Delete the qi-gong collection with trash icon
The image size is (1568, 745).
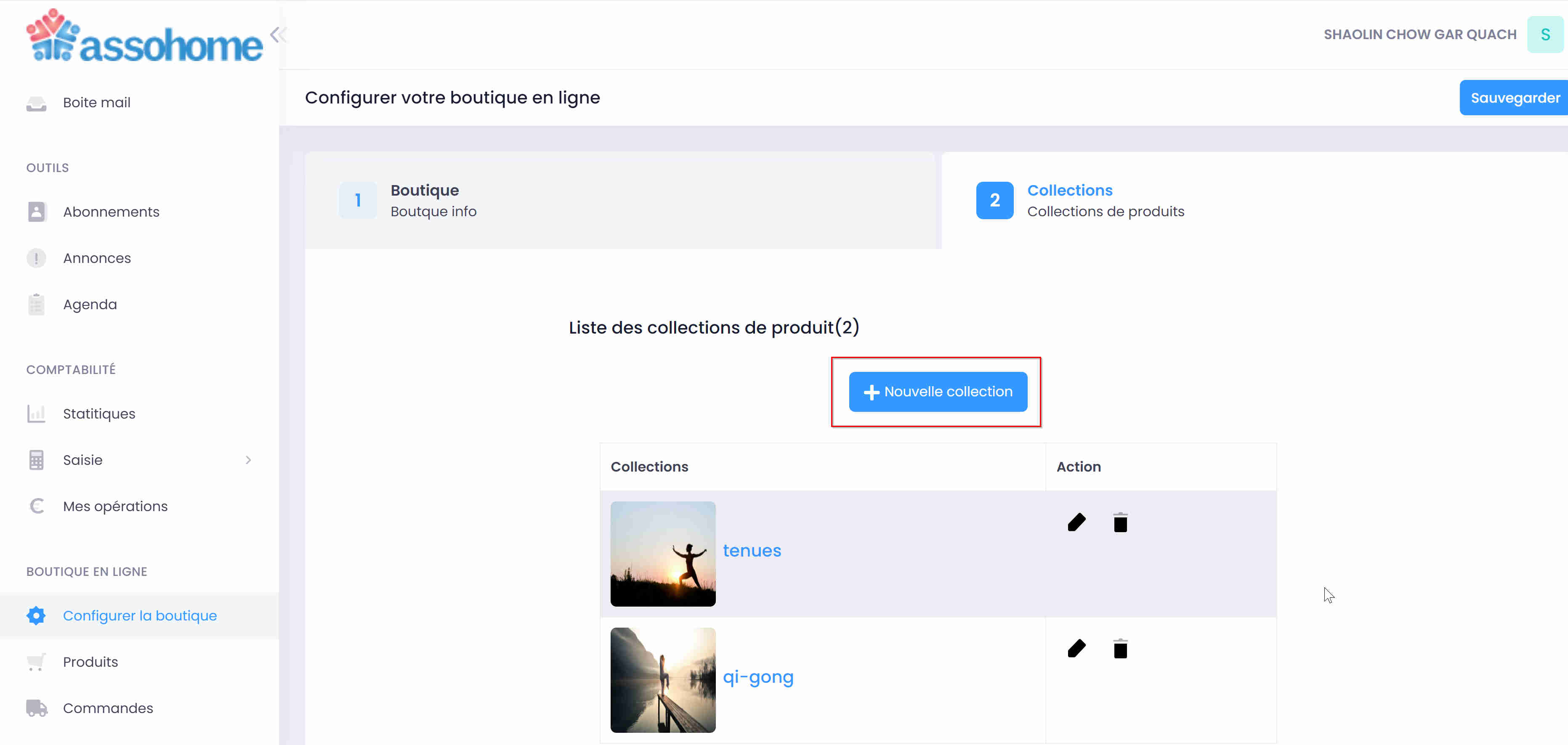(1120, 648)
